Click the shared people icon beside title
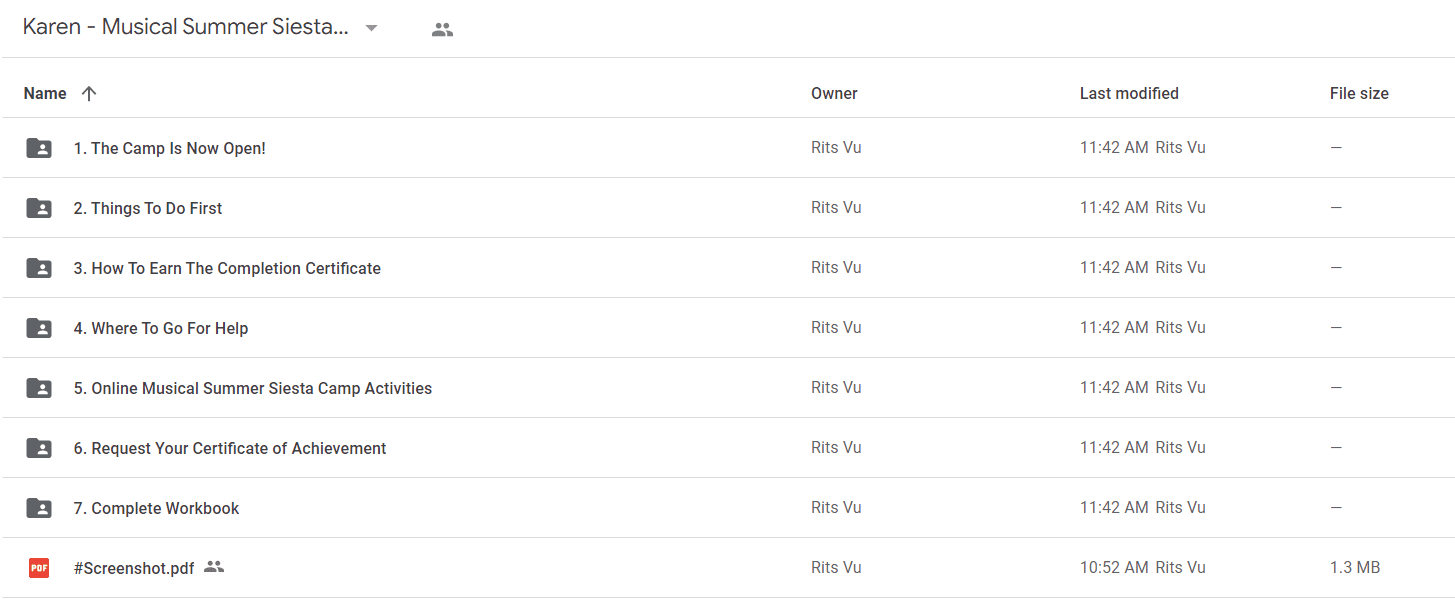This screenshot has width=1455, height=599. tap(442, 29)
